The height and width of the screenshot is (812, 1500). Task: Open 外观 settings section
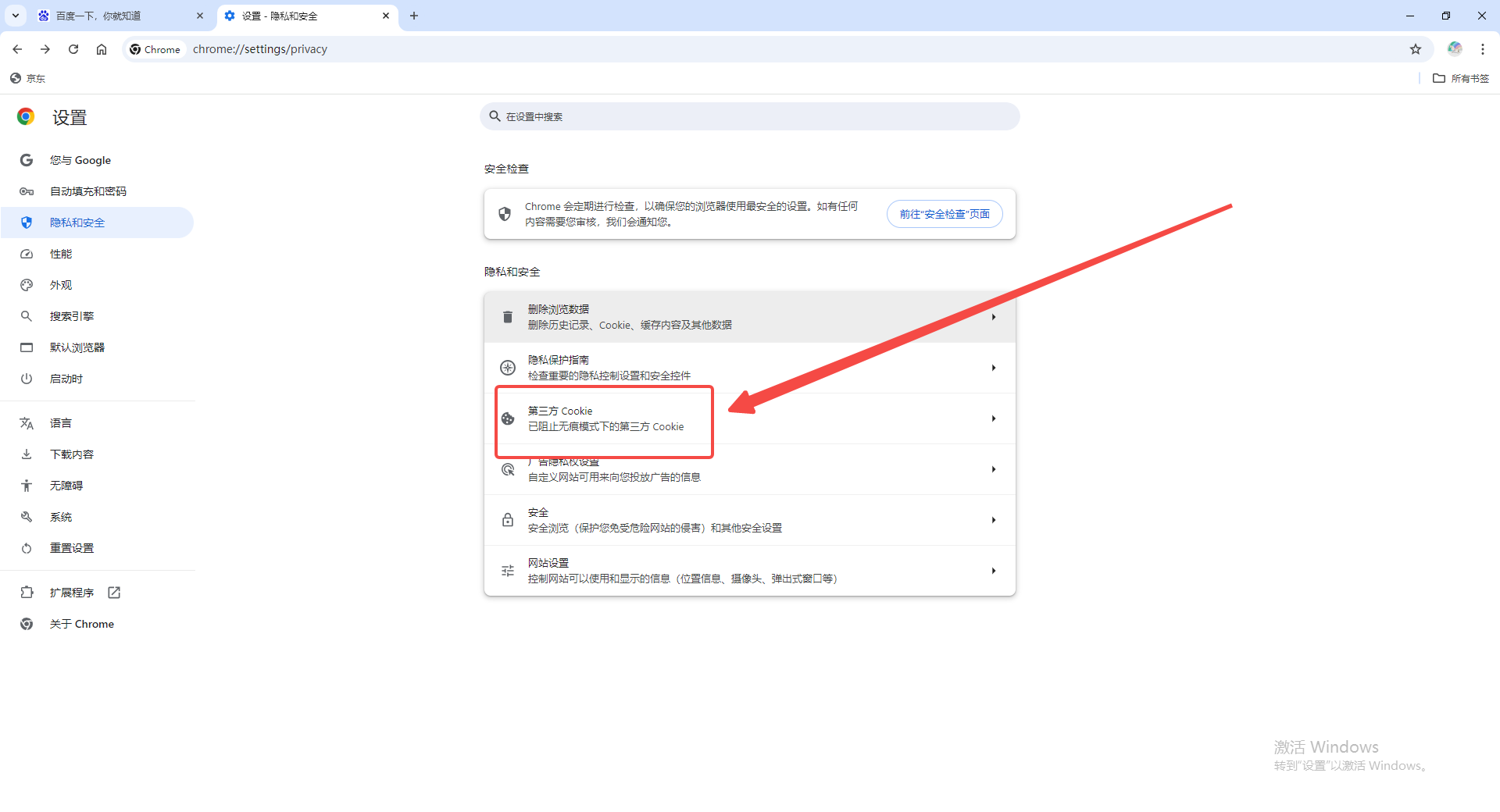coord(98,285)
